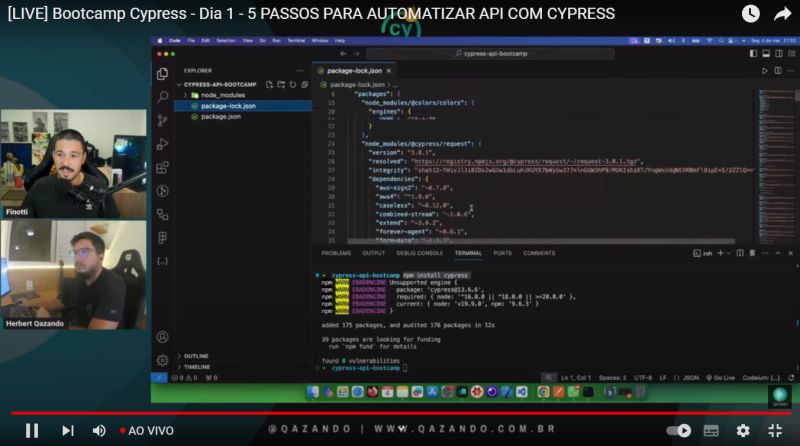Screen dimensions: 800x446
Task: Switch to the COMMENTS panel tab
Action: [x=539, y=253]
